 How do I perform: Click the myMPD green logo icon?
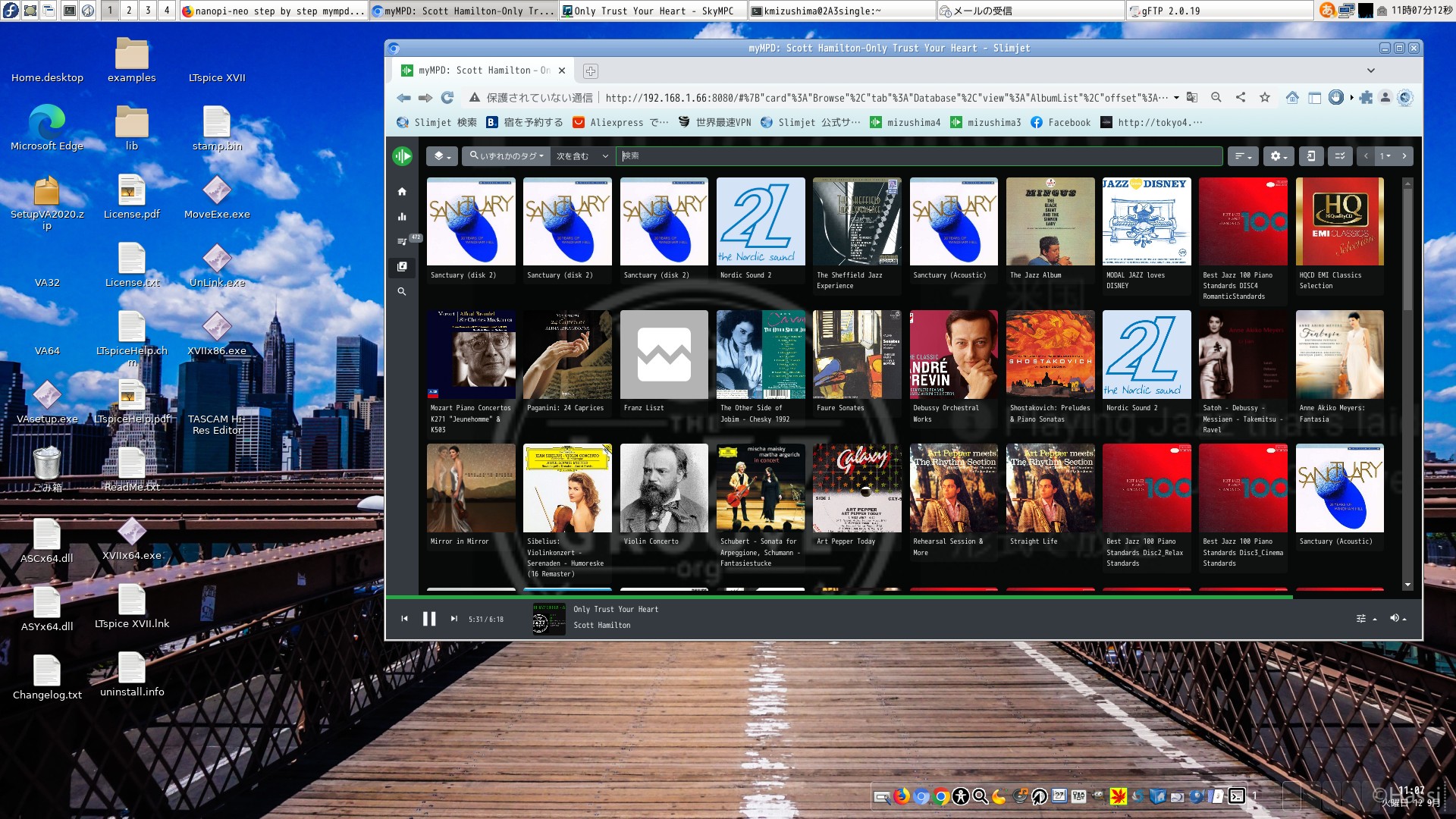tap(402, 156)
